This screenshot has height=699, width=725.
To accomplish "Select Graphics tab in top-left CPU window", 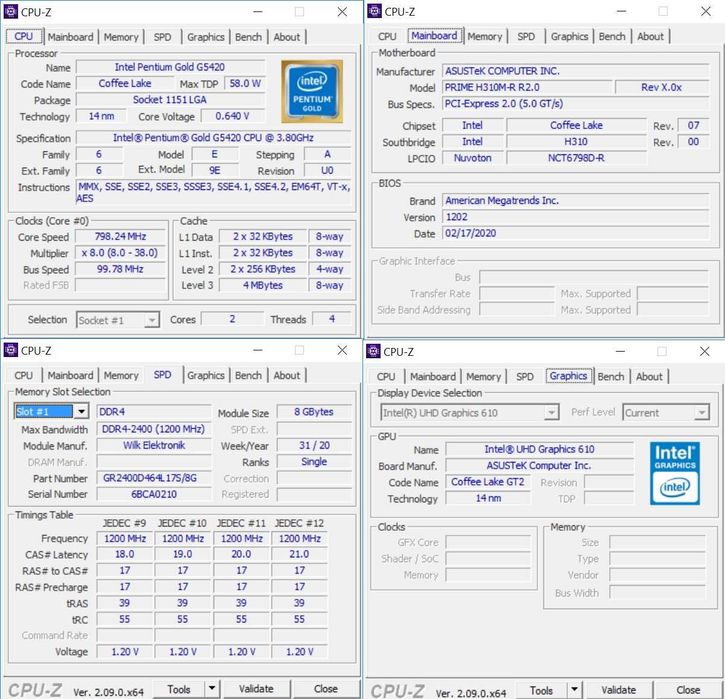I will pyautogui.click(x=206, y=37).
